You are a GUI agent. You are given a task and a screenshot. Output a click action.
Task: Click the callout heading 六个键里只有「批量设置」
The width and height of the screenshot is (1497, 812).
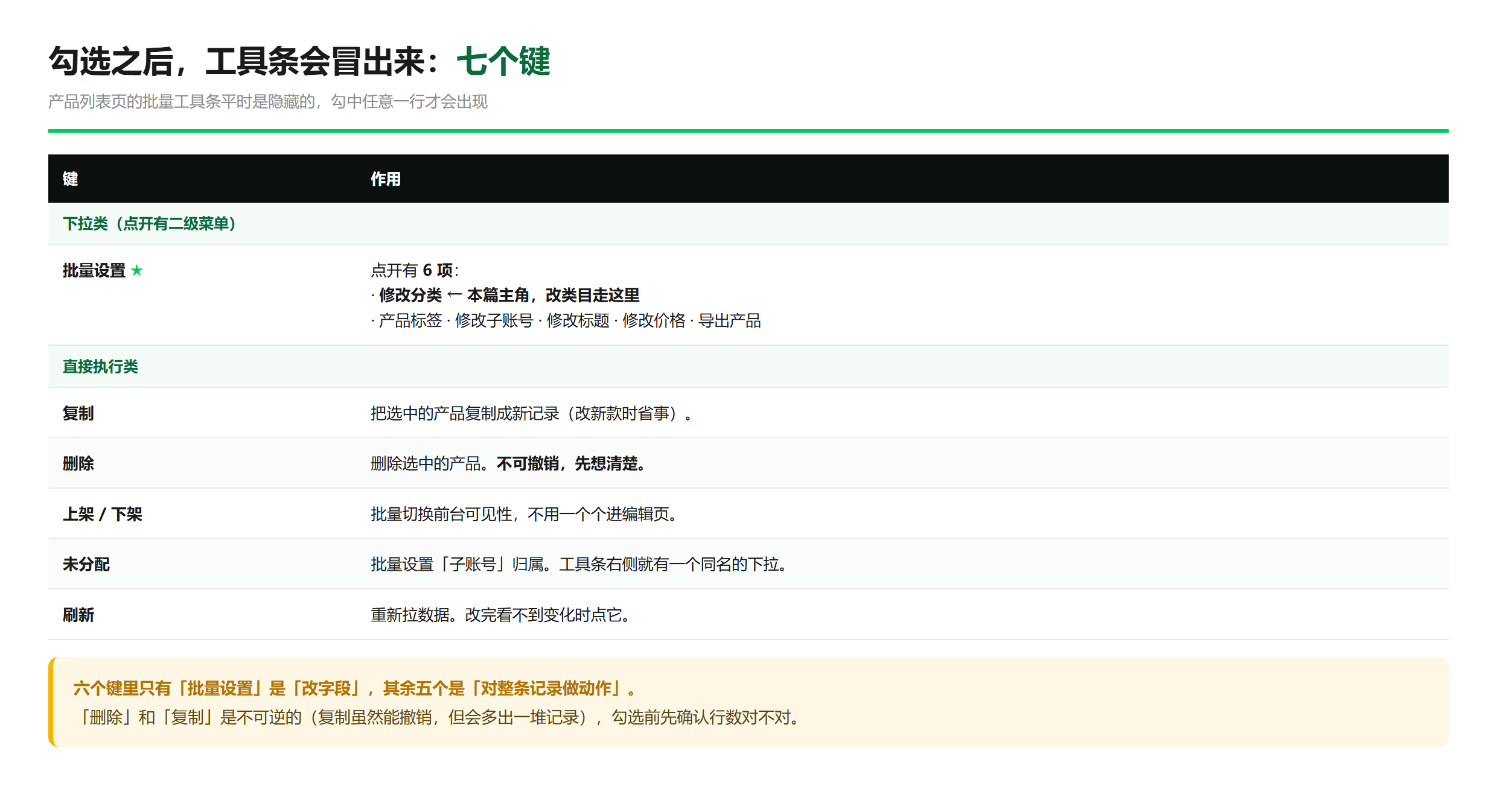click(x=167, y=688)
